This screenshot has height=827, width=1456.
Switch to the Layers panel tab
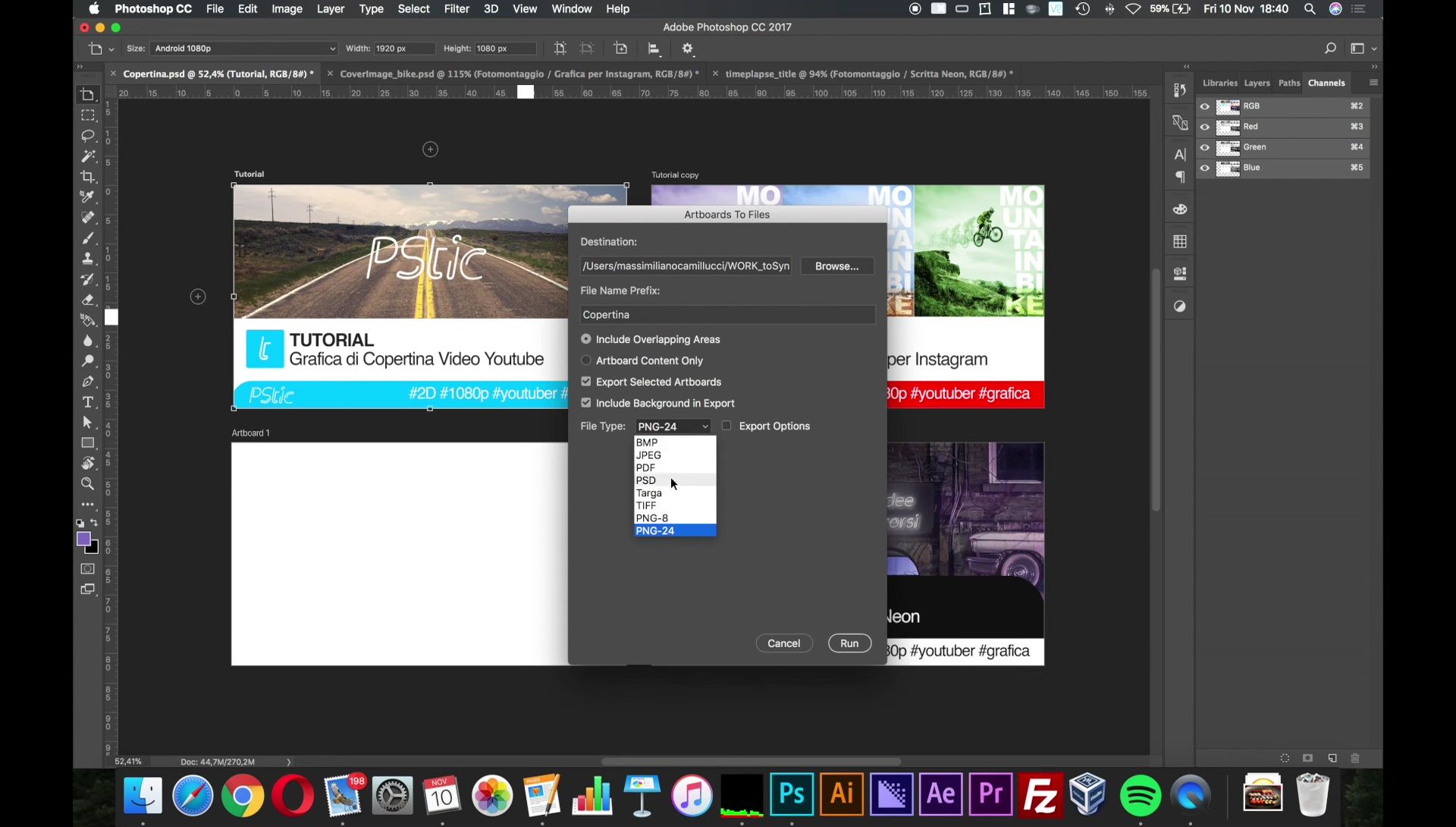[1257, 83]
